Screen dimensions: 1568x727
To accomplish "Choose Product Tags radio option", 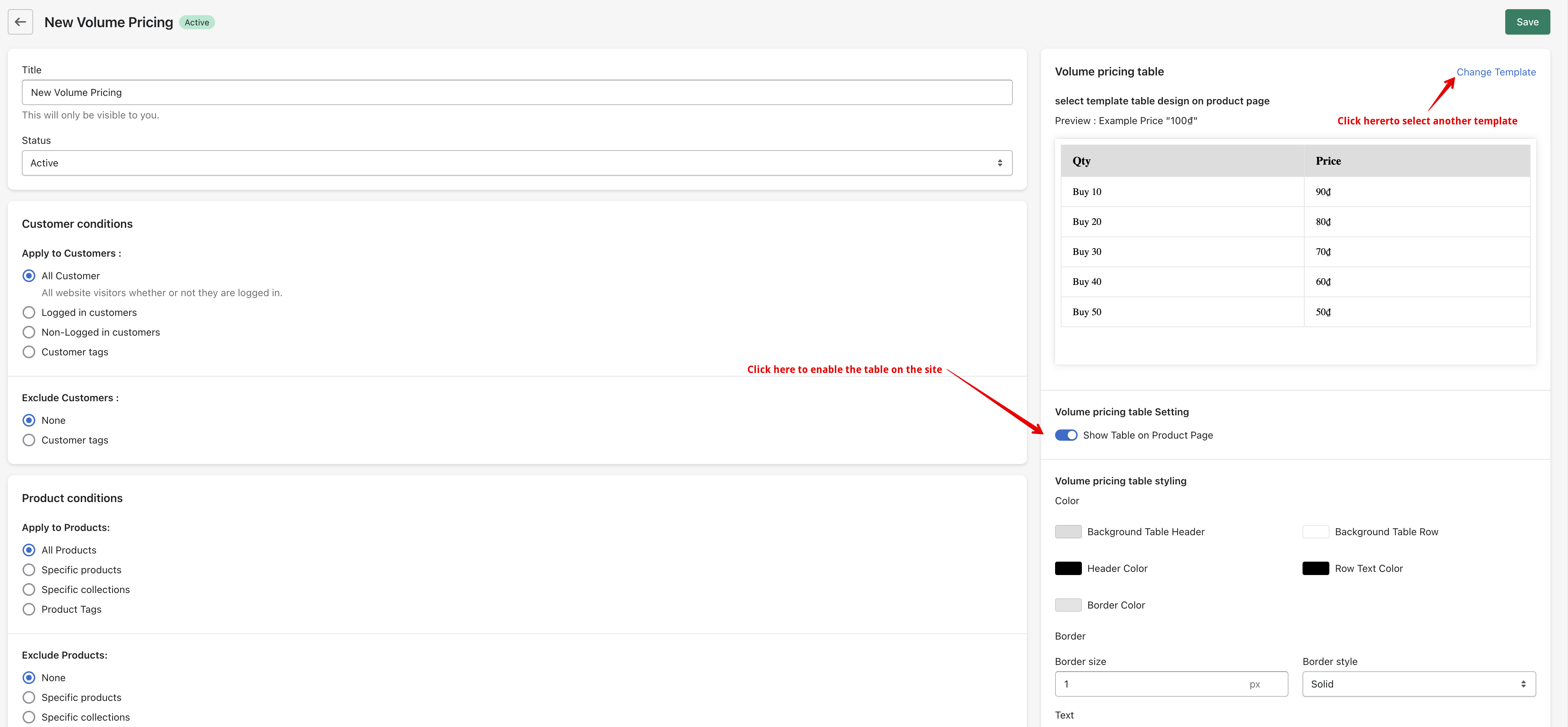I will [x=29, y=610].
